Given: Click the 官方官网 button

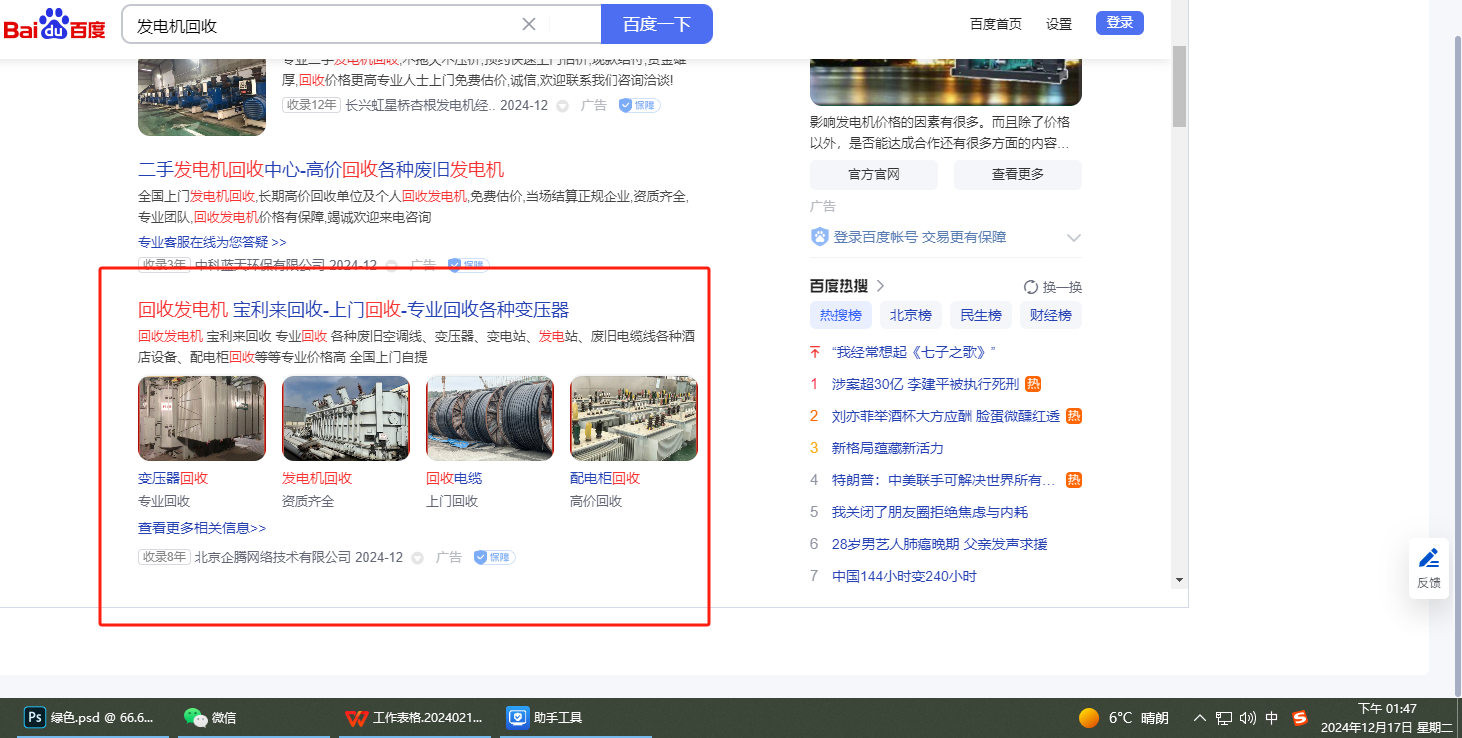Looking at the screenshot, I should tap(874, 174).
